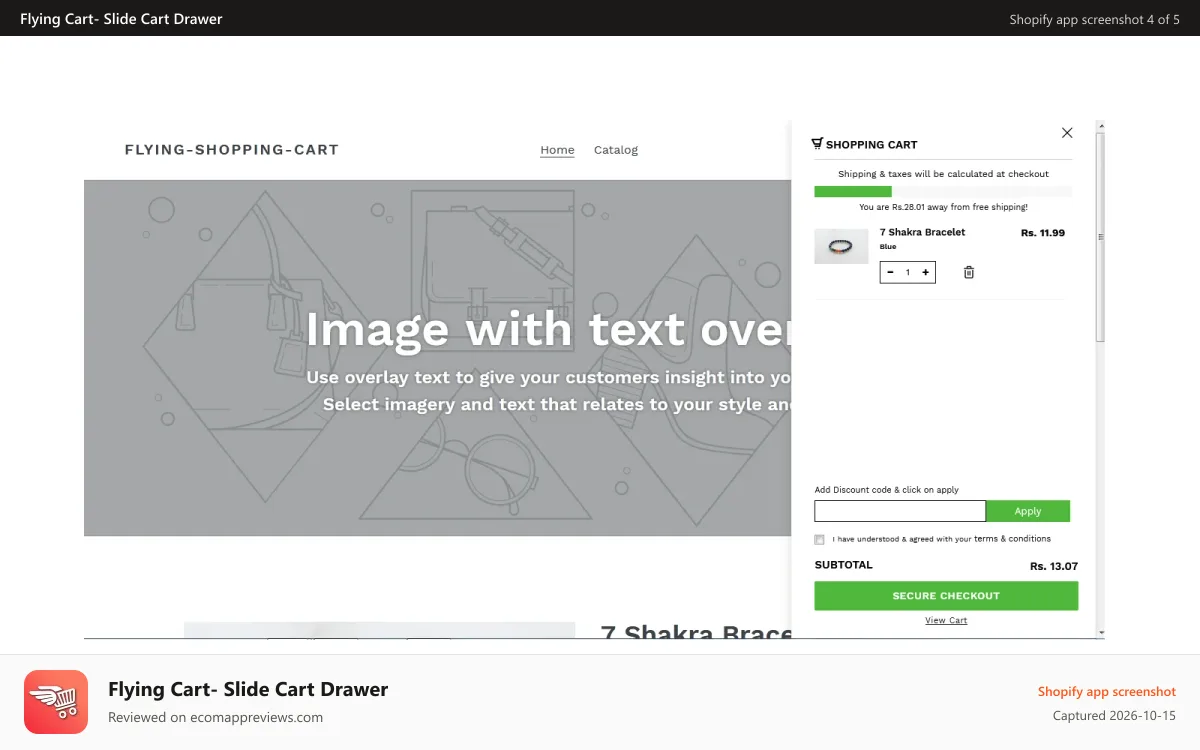Click the 'Blue' variant label
Screen dimensions: 1200x750
888,247
